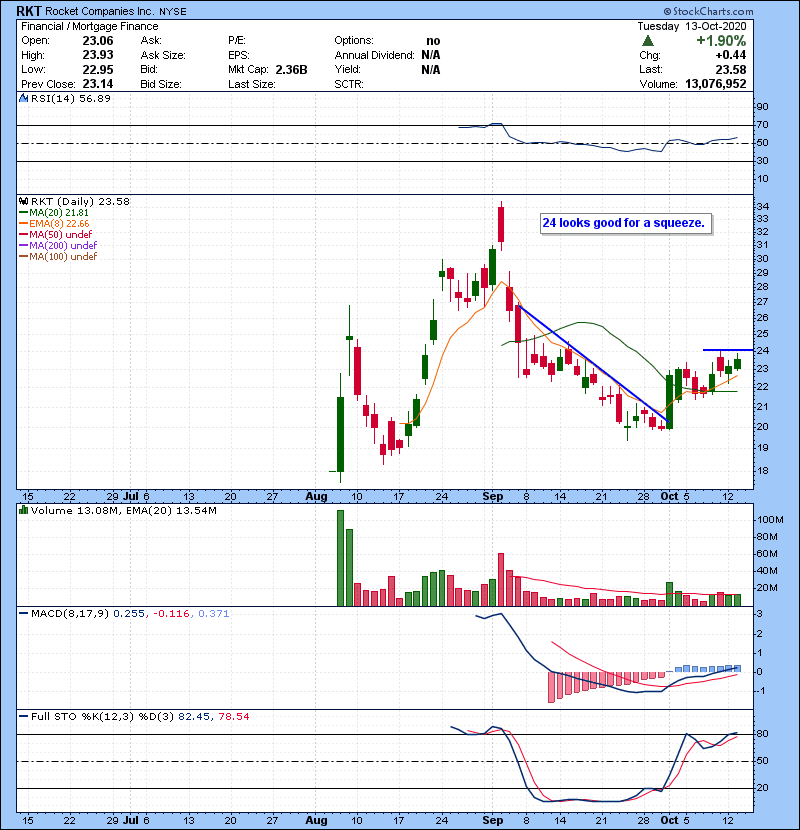Open the StockCharts.com watermark link
800x830 pixels.
708,11
